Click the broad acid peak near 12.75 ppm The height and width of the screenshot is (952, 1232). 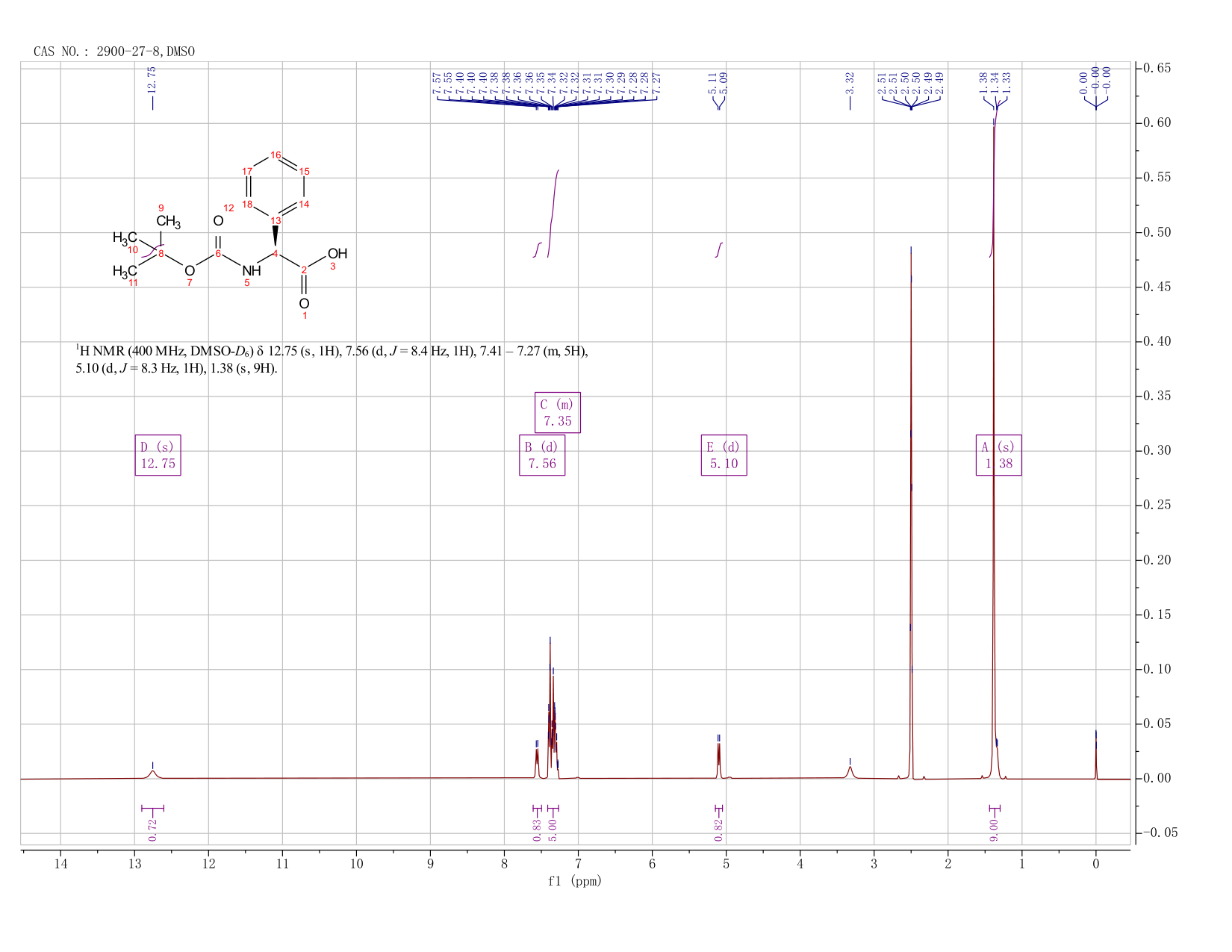point(152,774)
